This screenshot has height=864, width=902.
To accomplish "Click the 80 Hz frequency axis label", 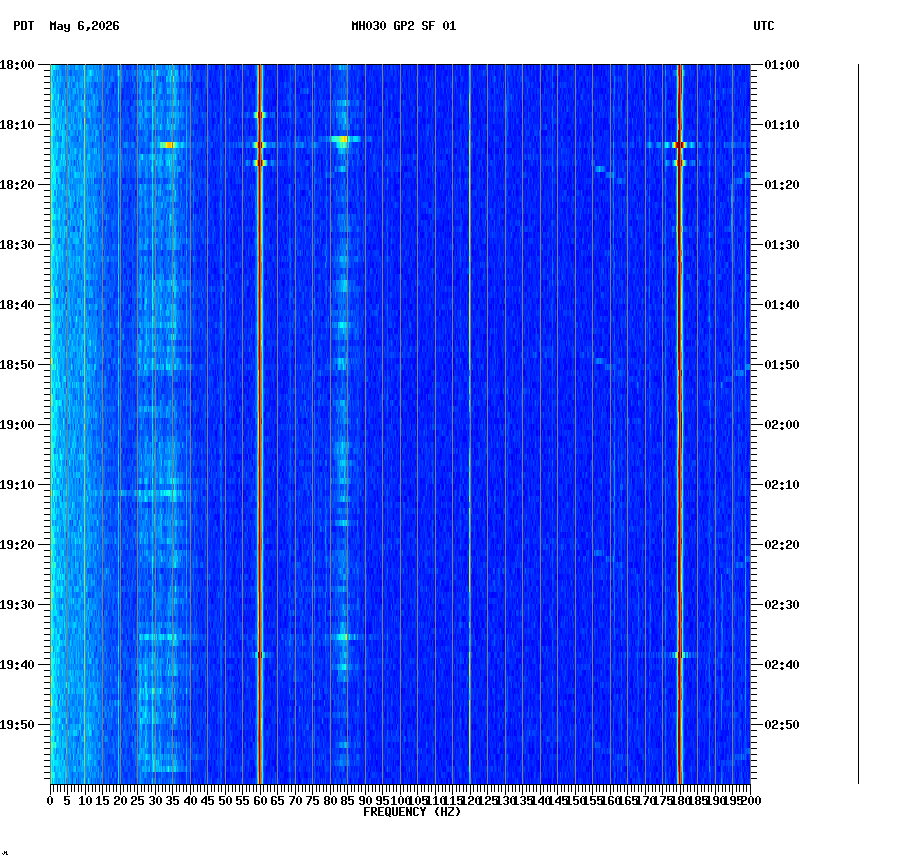I will tap(330, 801).
